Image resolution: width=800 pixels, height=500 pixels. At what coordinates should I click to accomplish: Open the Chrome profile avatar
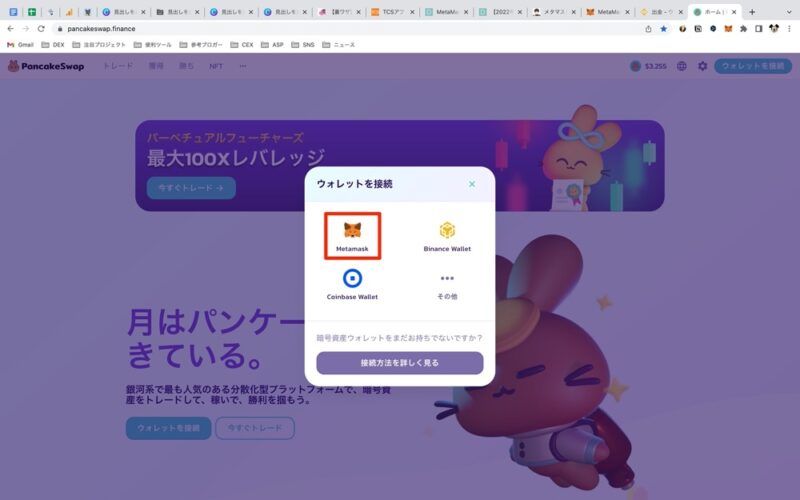click(x=774, y=29)
